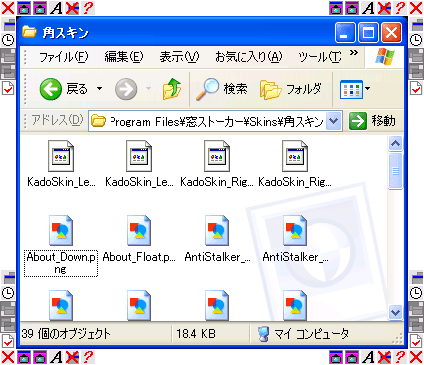424x365 pixels.
Task: Open the Views button dropdown arrow
Action: [367, 89]
